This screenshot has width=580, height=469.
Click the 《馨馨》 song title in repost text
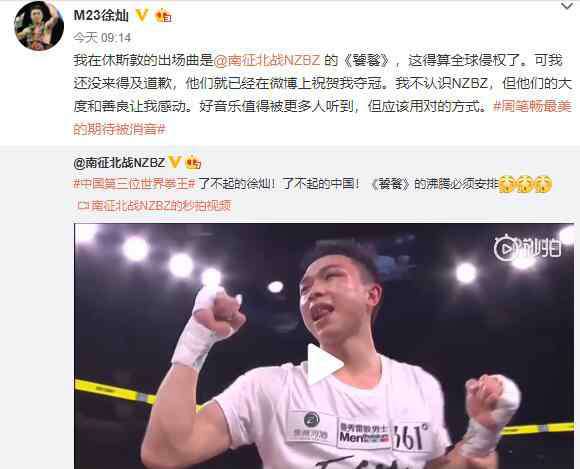coord(391,183)
